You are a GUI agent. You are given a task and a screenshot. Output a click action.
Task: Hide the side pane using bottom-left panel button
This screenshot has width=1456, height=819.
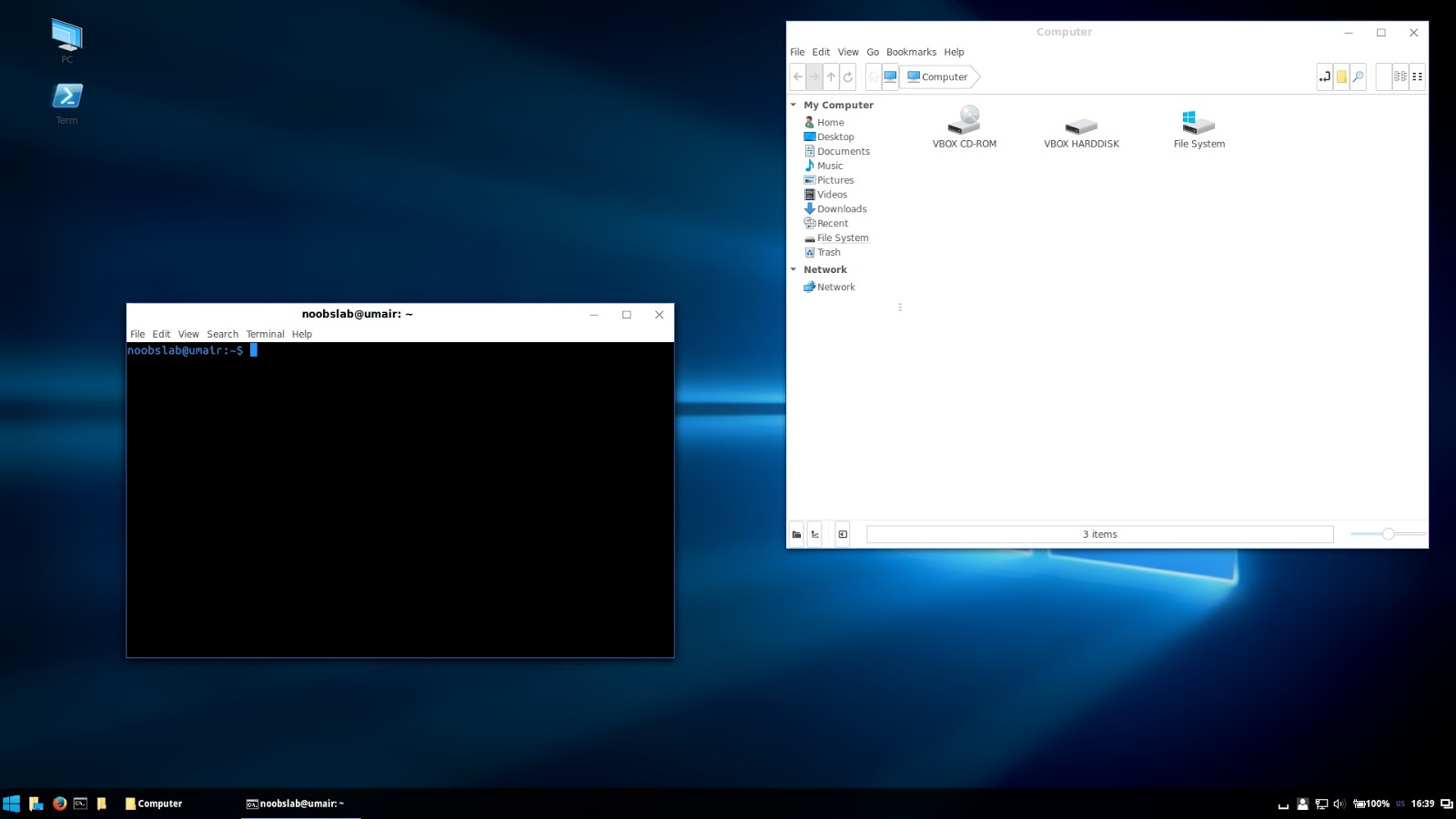[842, 534]
